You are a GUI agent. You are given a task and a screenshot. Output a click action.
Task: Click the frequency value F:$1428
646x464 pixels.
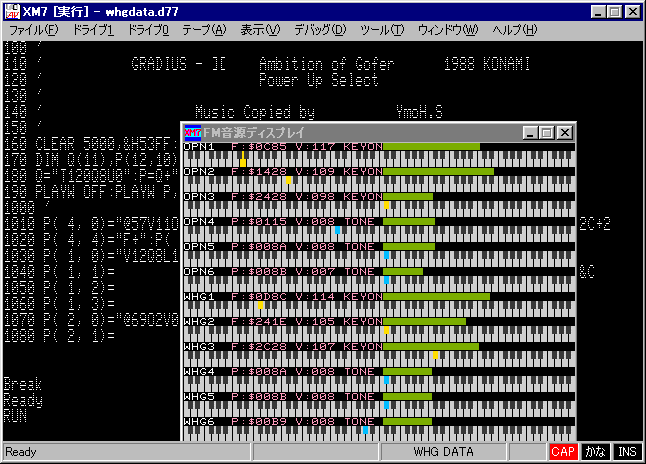(259, 171)
